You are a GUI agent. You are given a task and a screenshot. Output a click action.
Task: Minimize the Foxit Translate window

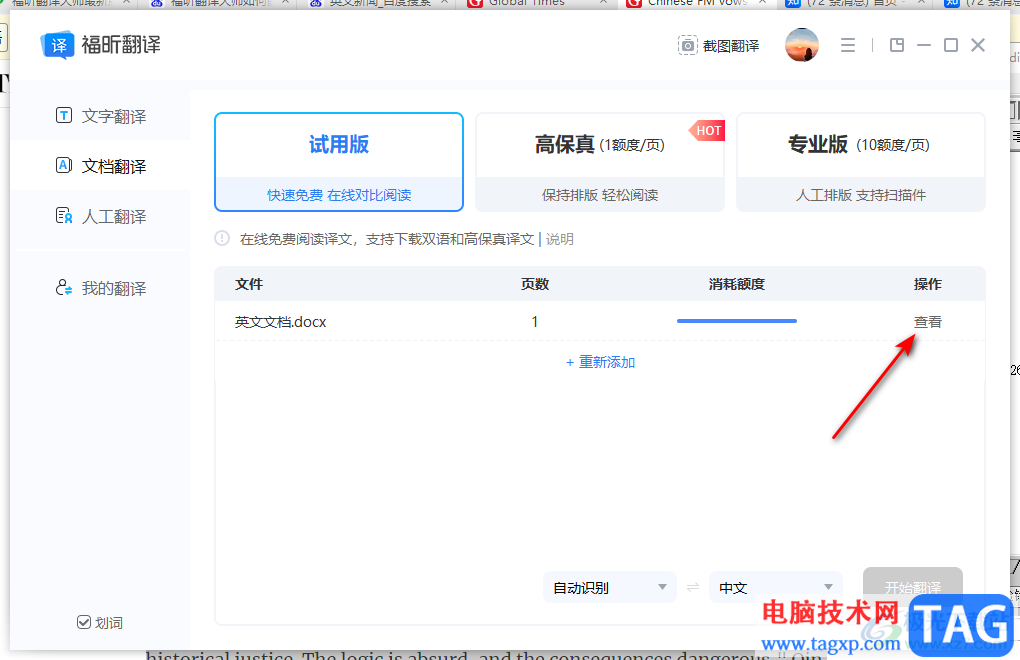pos(924,45)
